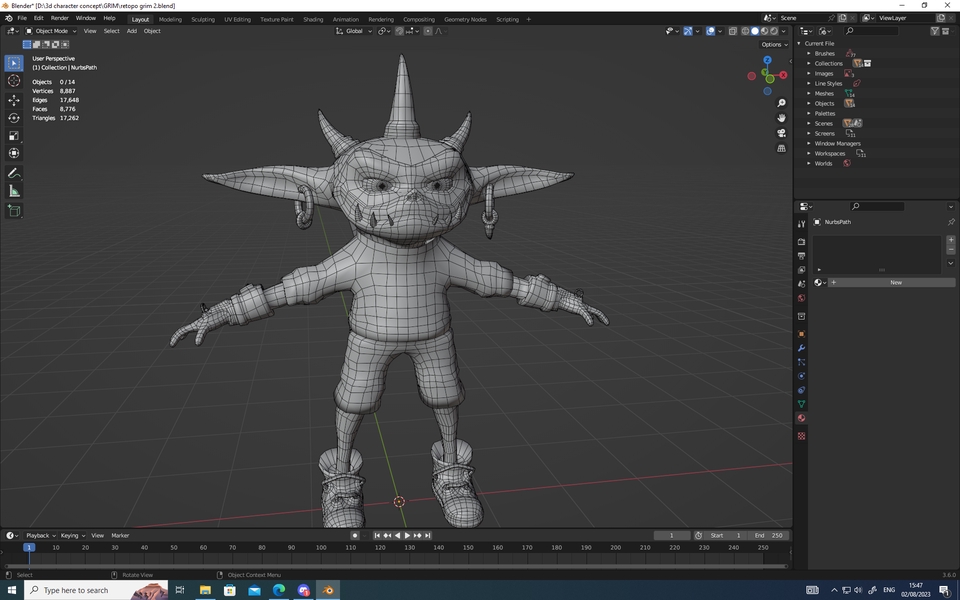Open the Playback dropdown in timeline
The image size is (960, 600).
tap(41, 536)
